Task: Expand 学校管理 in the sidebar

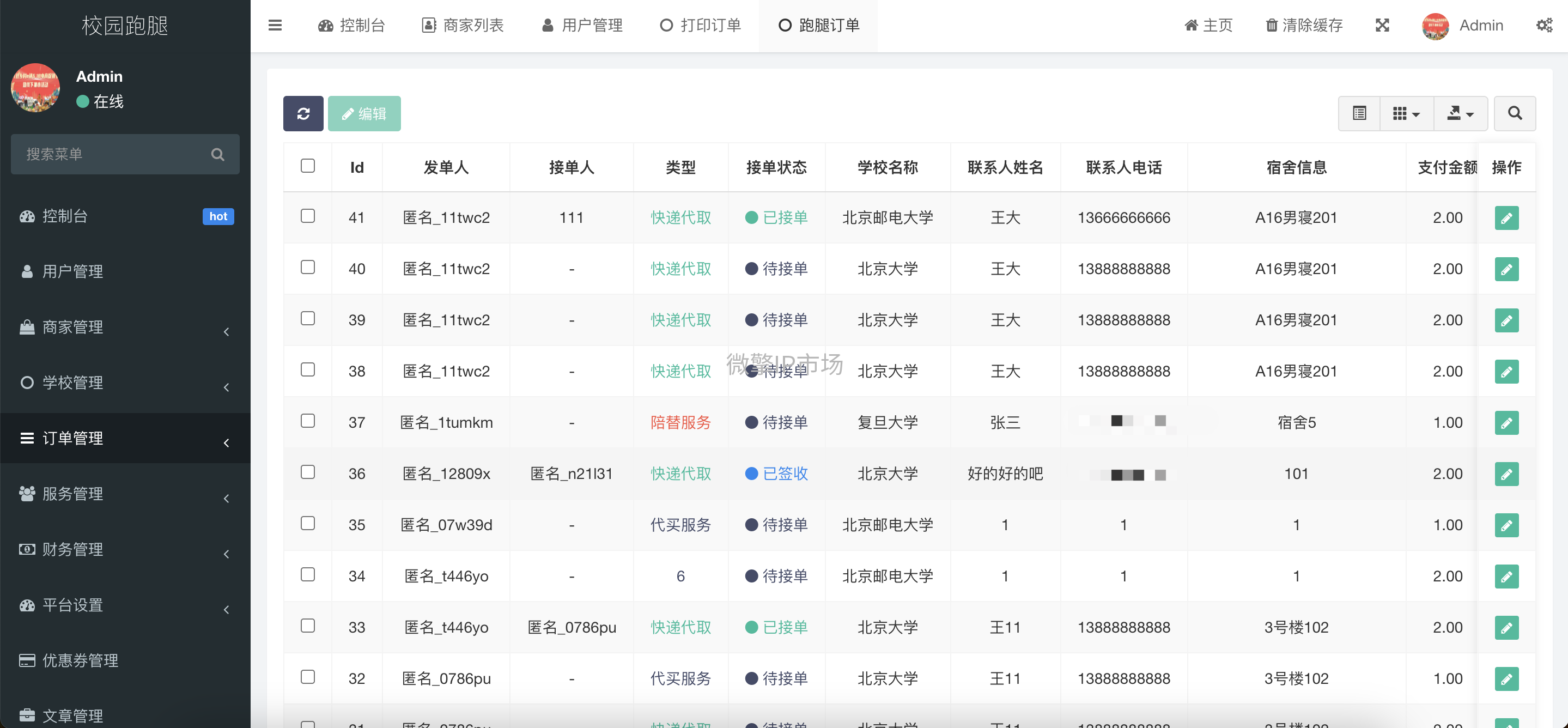Action: click(125, 383)
